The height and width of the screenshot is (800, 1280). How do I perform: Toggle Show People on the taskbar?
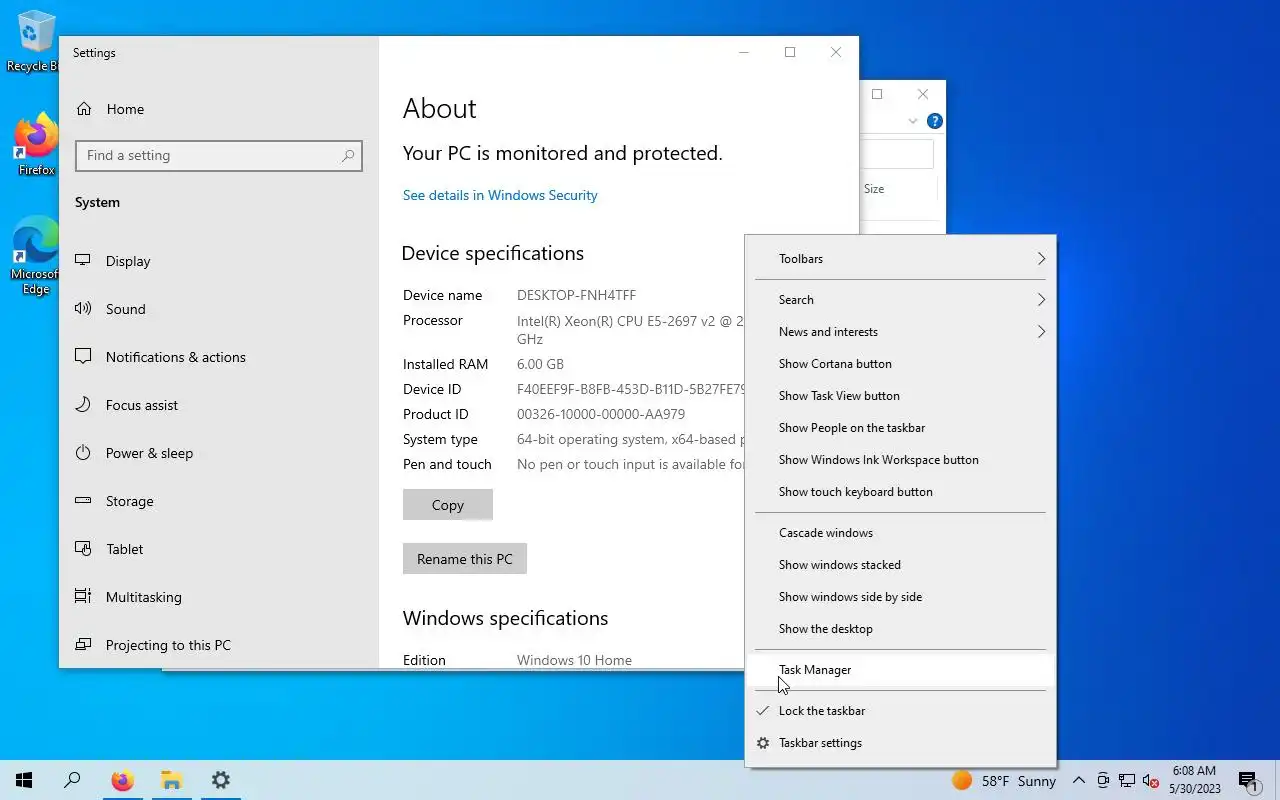[x=900, y=428]
